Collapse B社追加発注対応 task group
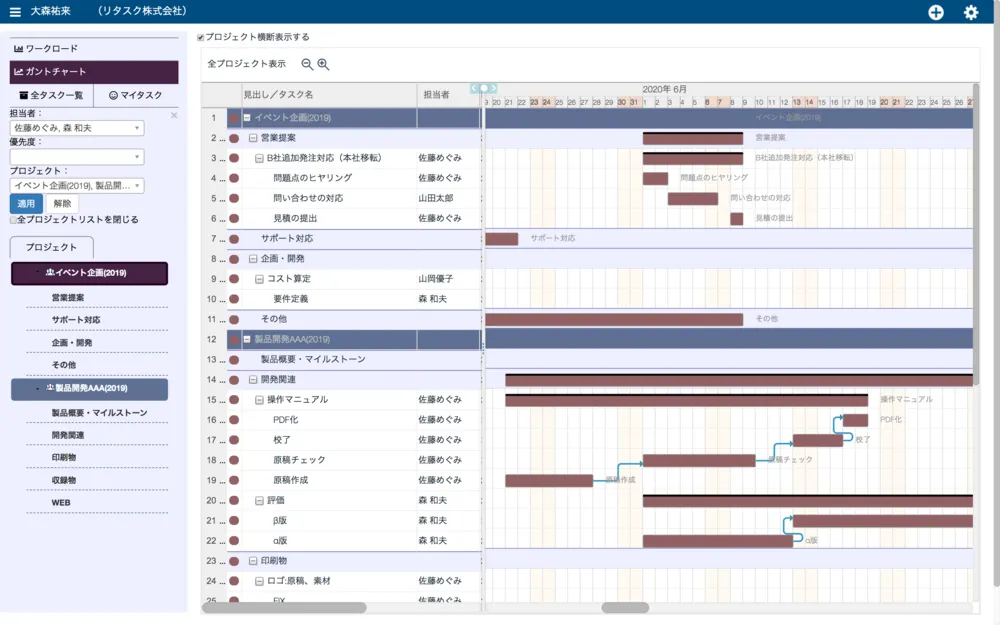 point(260,158)
